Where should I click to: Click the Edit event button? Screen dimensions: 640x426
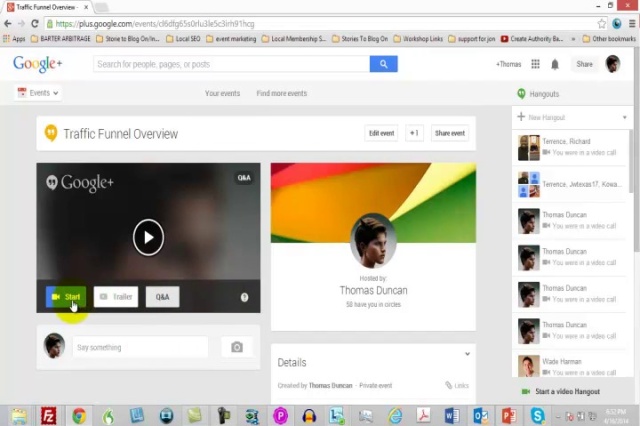pos(381,133)
